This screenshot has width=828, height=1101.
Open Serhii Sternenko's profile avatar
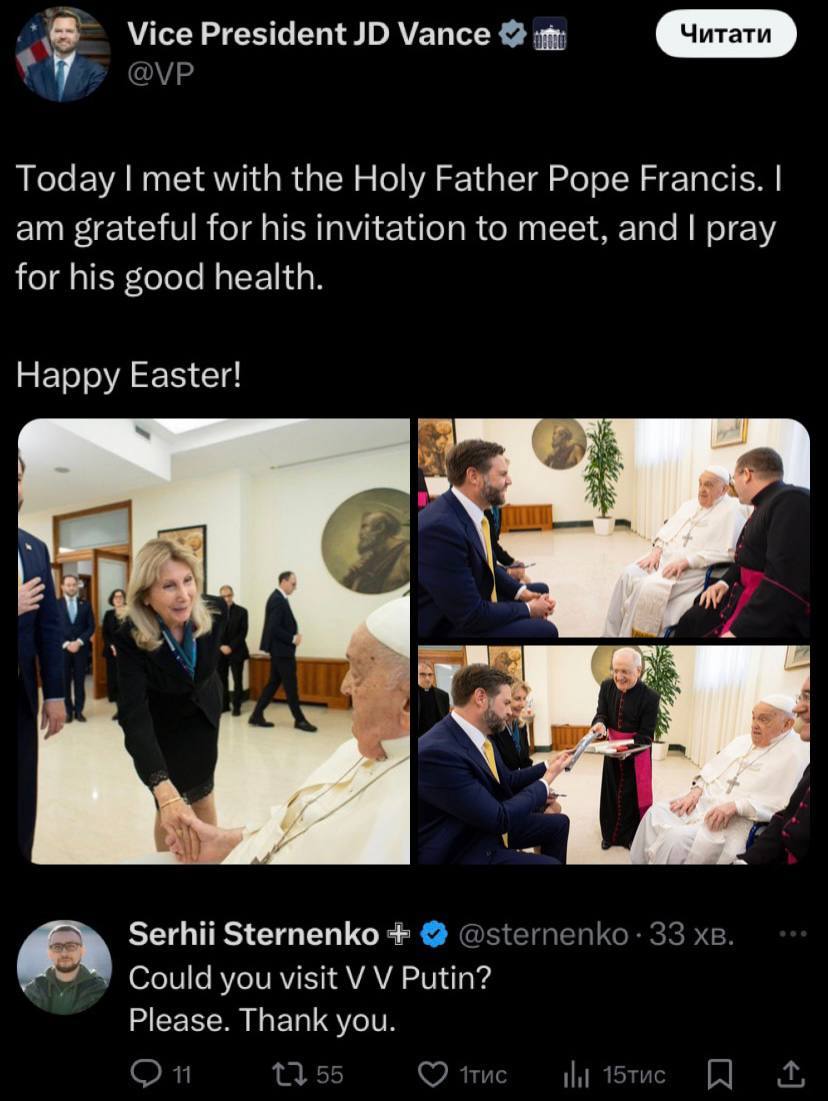point(64,967)
